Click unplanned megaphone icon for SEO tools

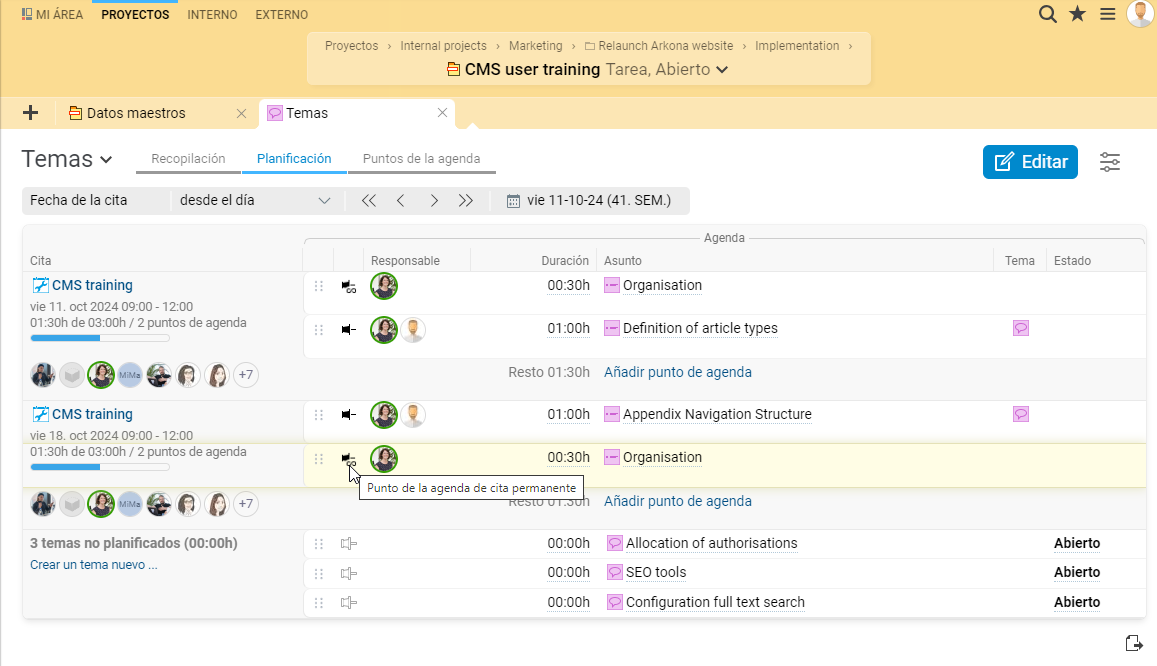click(348, 573)
